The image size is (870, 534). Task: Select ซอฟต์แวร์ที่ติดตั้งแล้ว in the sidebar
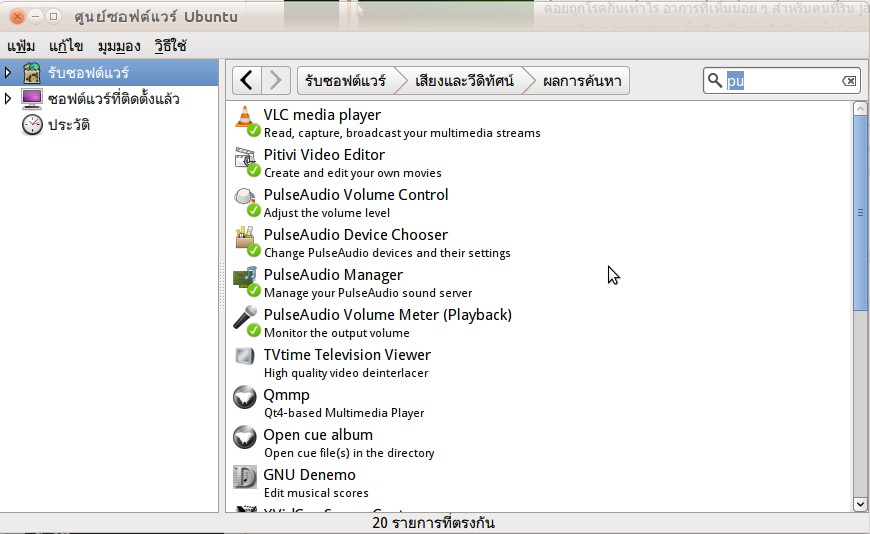pos(114,99)
